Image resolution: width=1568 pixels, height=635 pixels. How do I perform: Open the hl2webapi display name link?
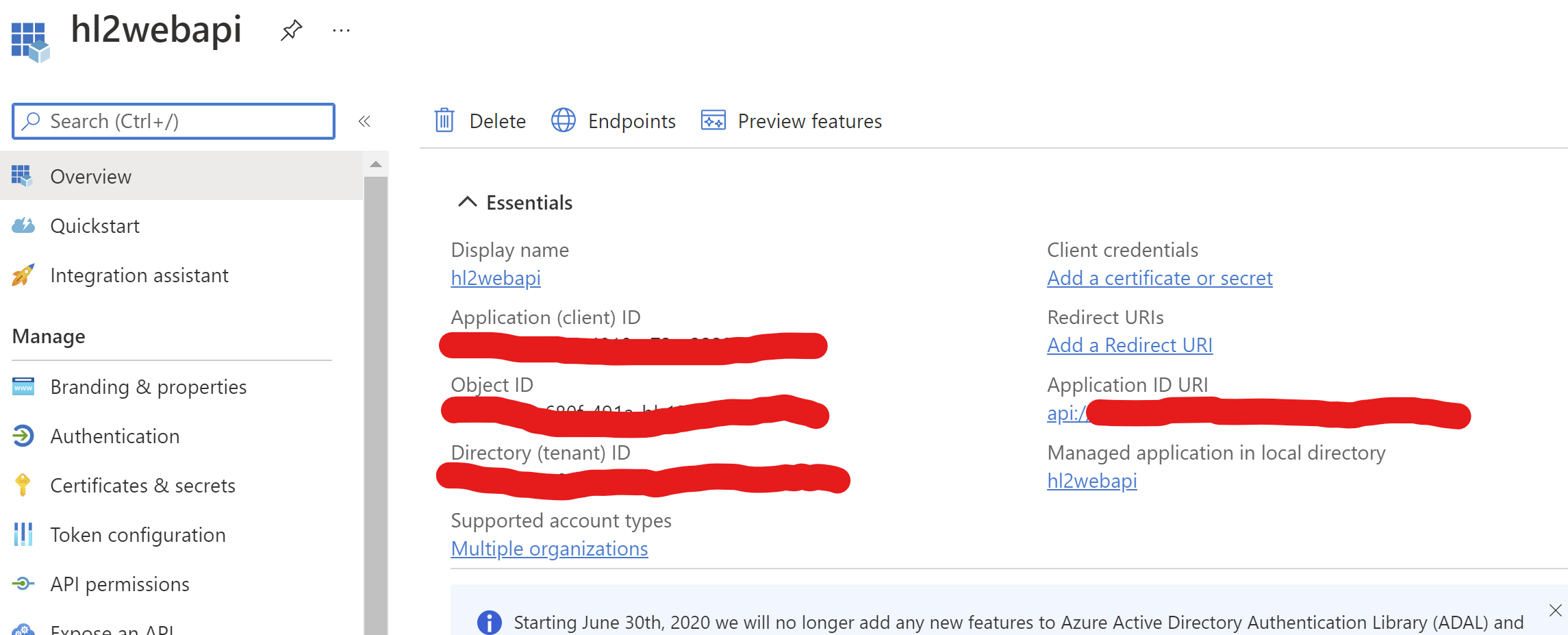496,278
